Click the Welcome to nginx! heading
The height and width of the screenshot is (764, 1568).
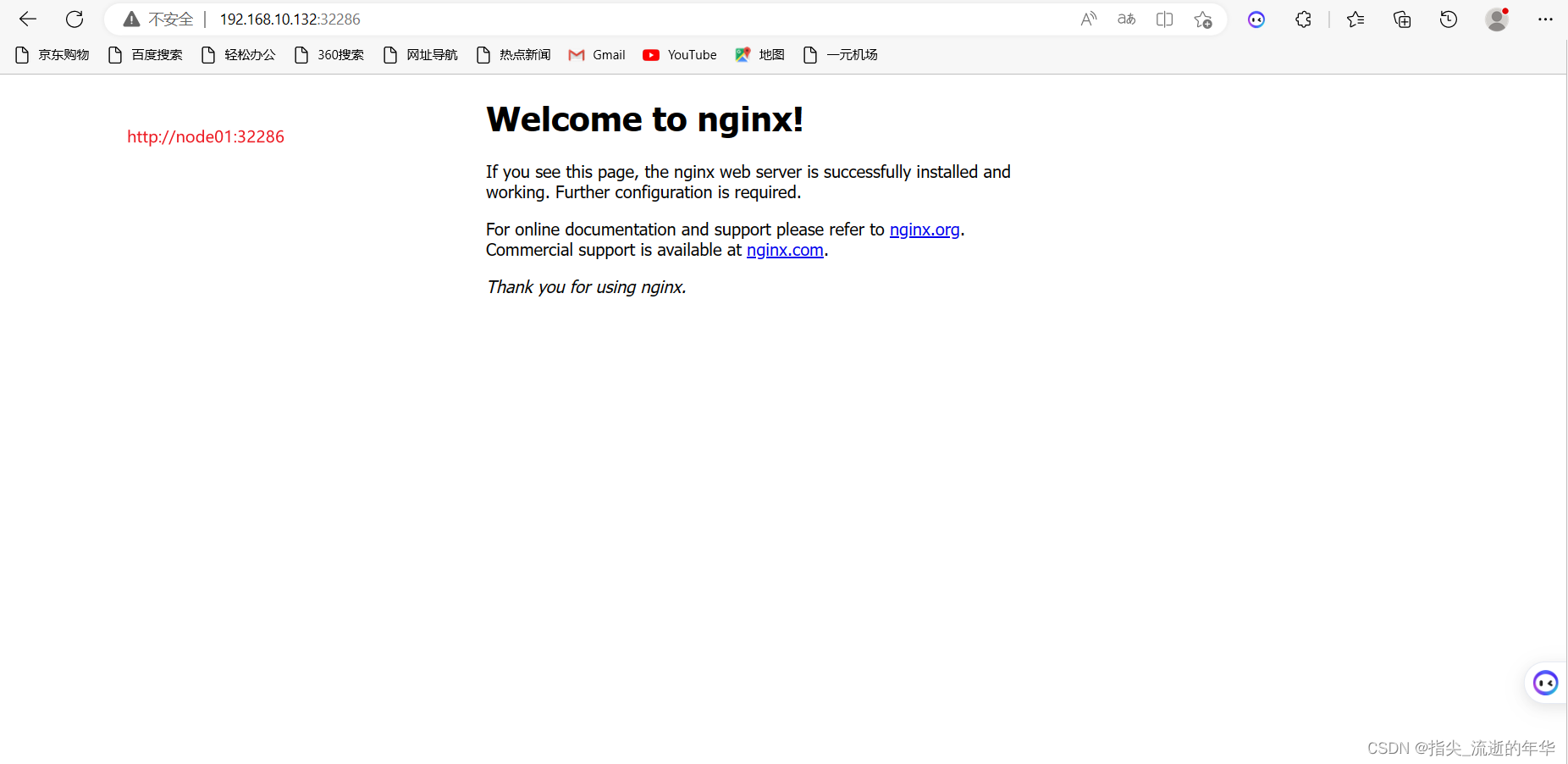pyautogui.click(x=645, y=119)
